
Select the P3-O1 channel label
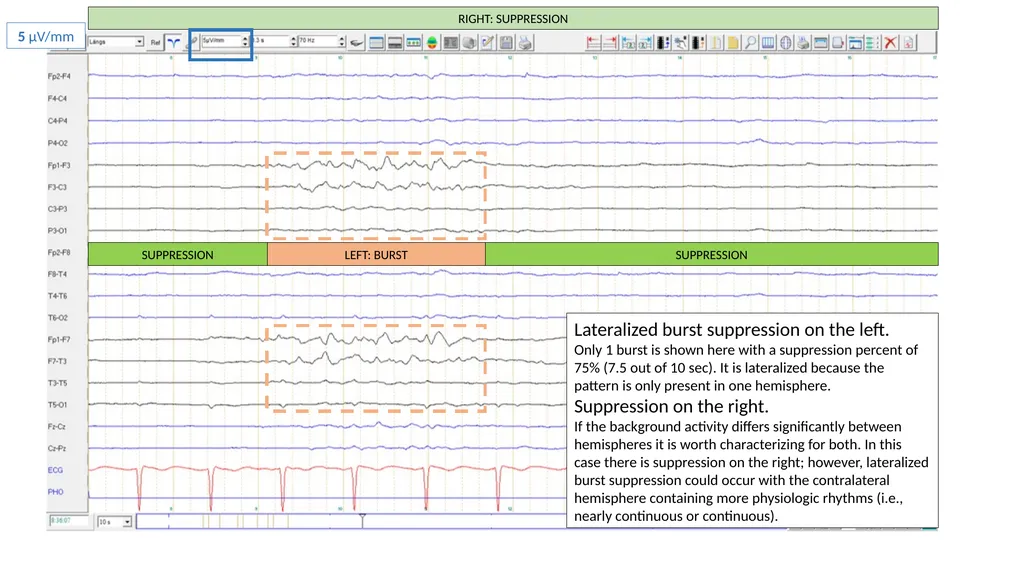pos(57,231)
